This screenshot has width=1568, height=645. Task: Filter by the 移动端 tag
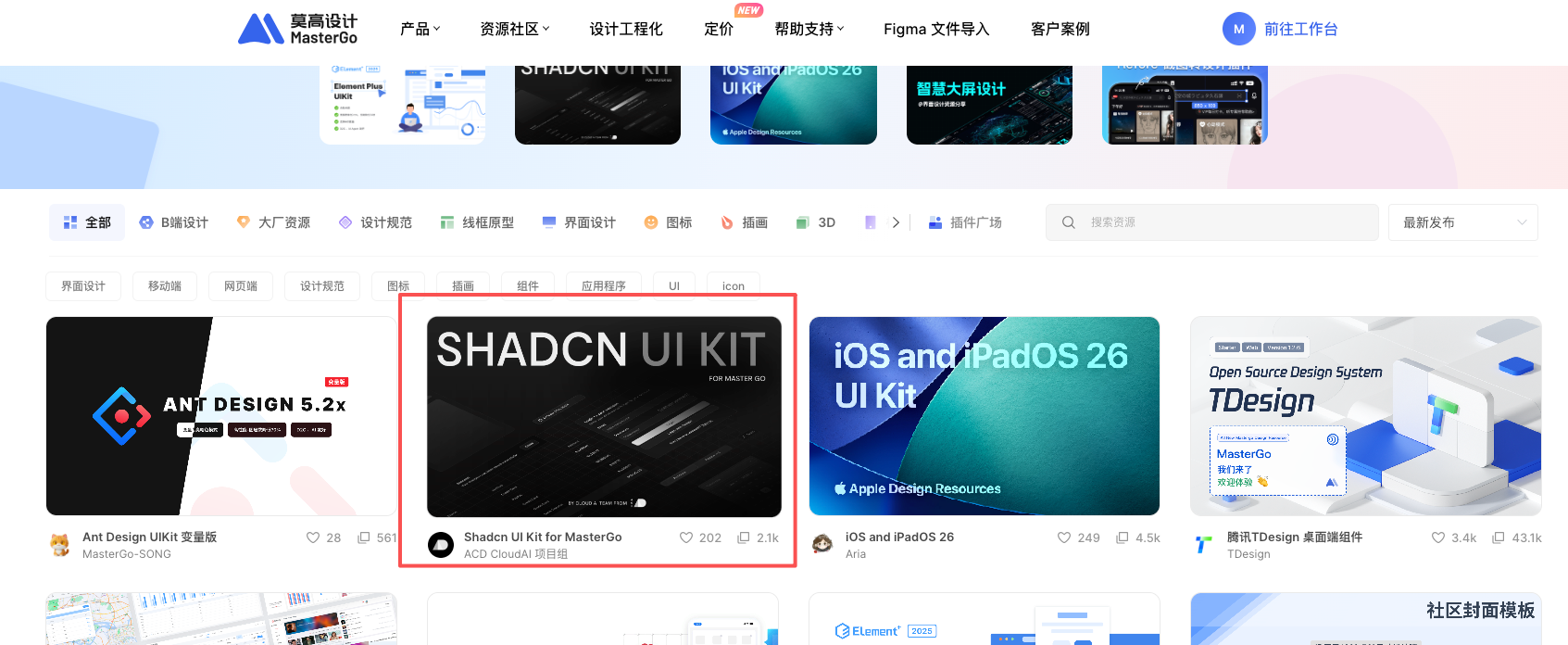(x=165, y=286)
